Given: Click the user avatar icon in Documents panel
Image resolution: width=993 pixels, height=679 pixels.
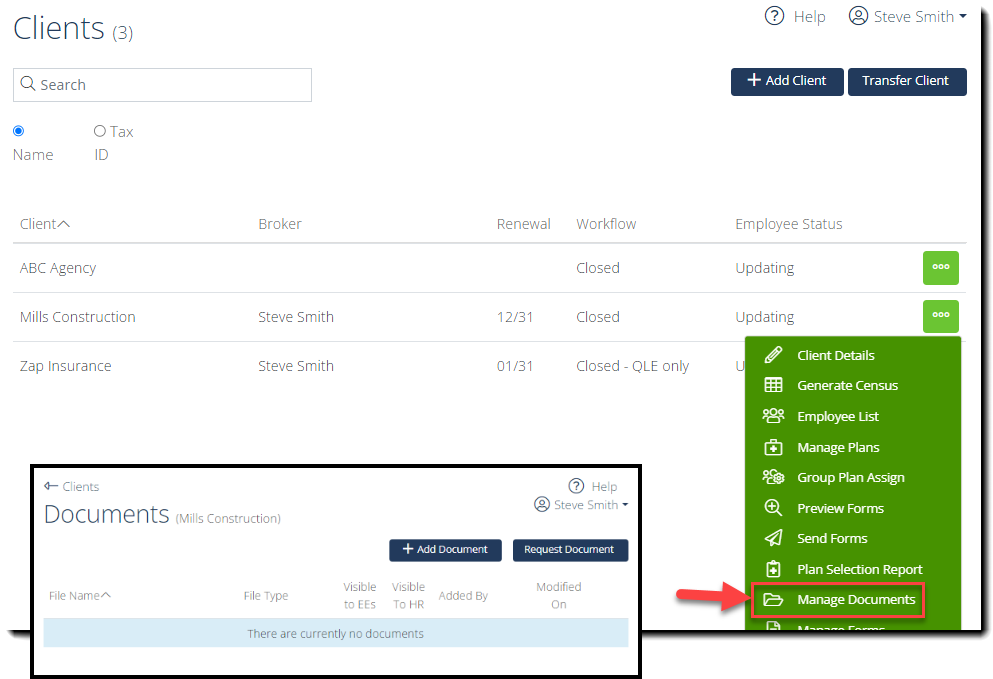Looking at the screenshot, I should coord(541,504).
